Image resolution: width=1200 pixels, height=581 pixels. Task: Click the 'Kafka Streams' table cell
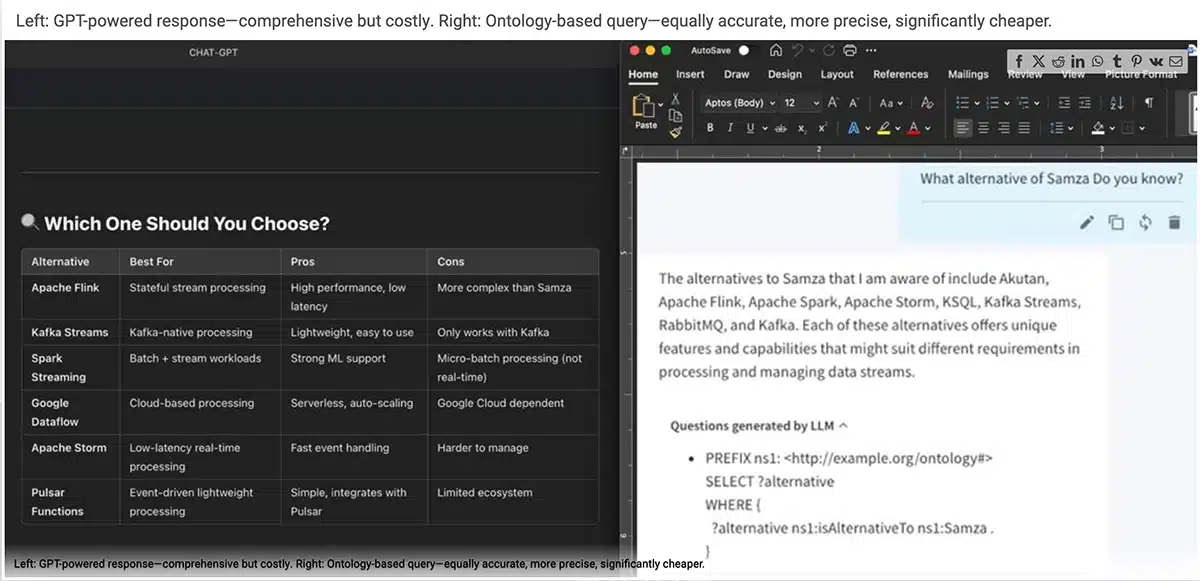point(71,332)
